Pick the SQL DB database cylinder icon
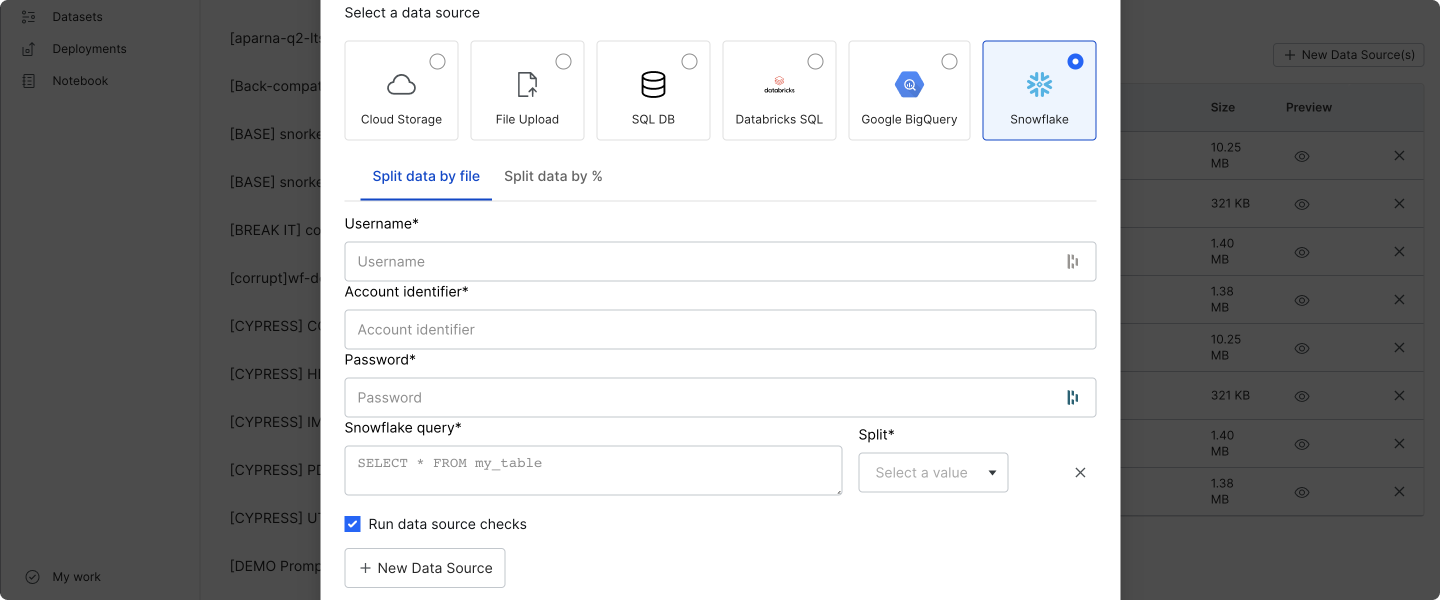1440x600 pixels. coord(653,84)
